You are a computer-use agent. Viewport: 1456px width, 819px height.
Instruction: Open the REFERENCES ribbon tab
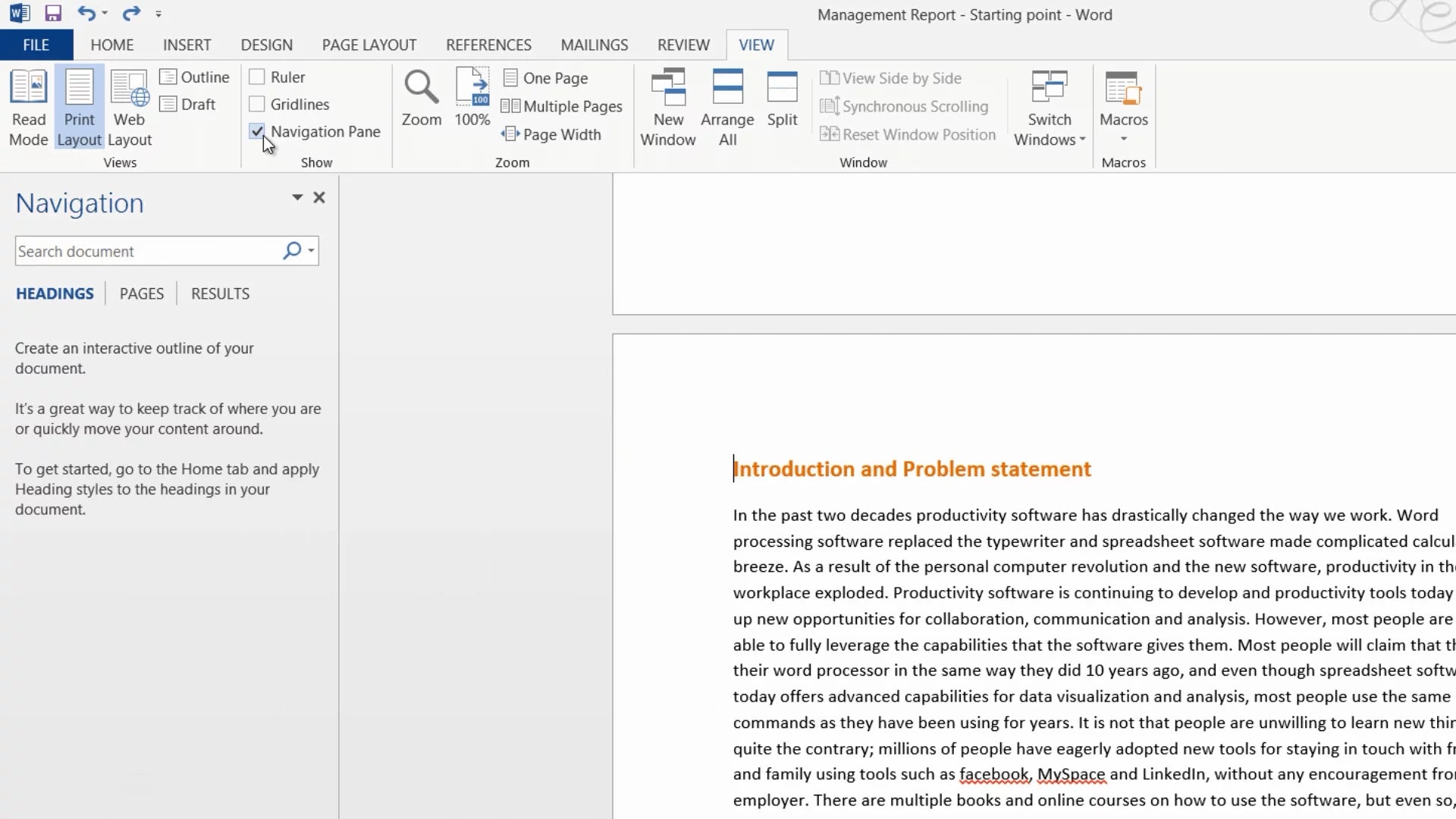tap(488, 45)
